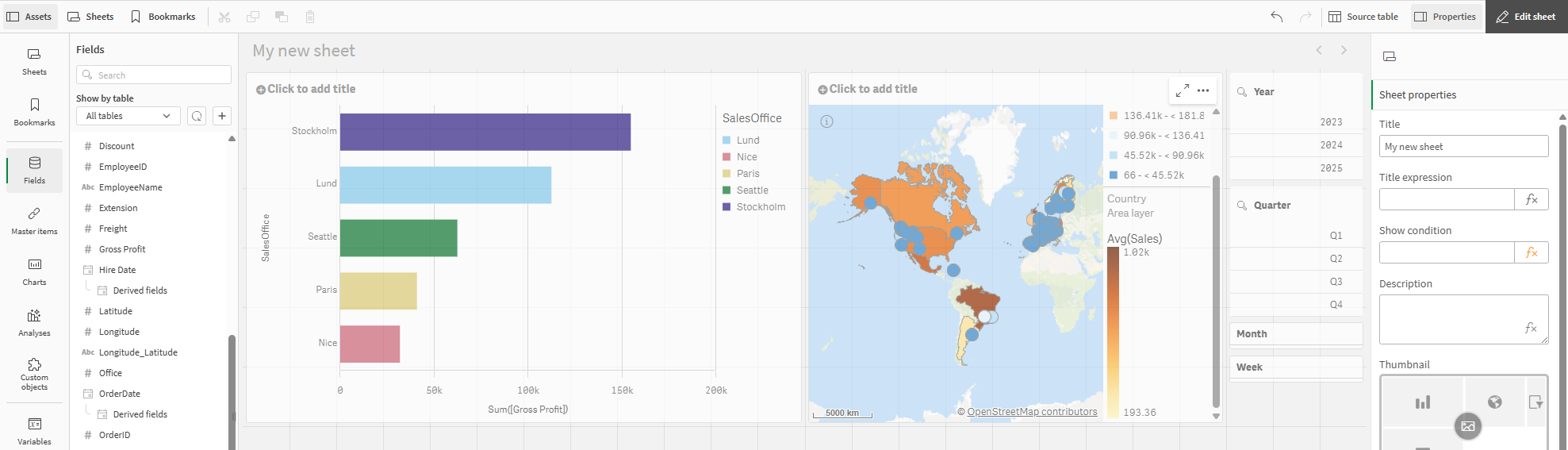Click the undo arrow icon

click(x=1276, y=17)
